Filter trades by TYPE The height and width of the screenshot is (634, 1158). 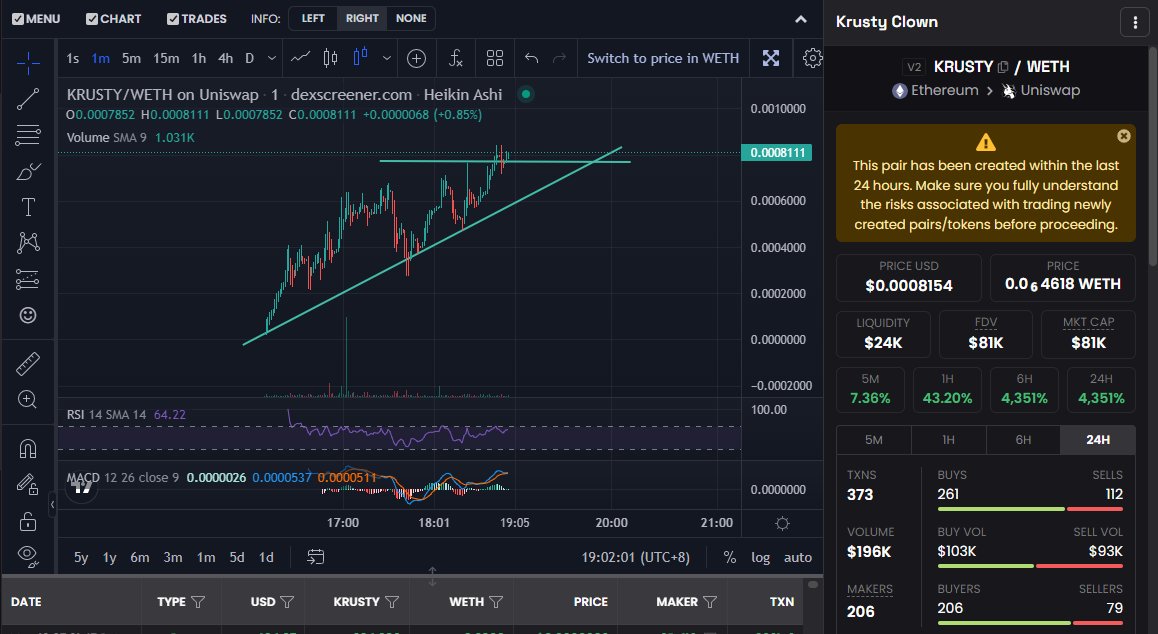[198, 602]
